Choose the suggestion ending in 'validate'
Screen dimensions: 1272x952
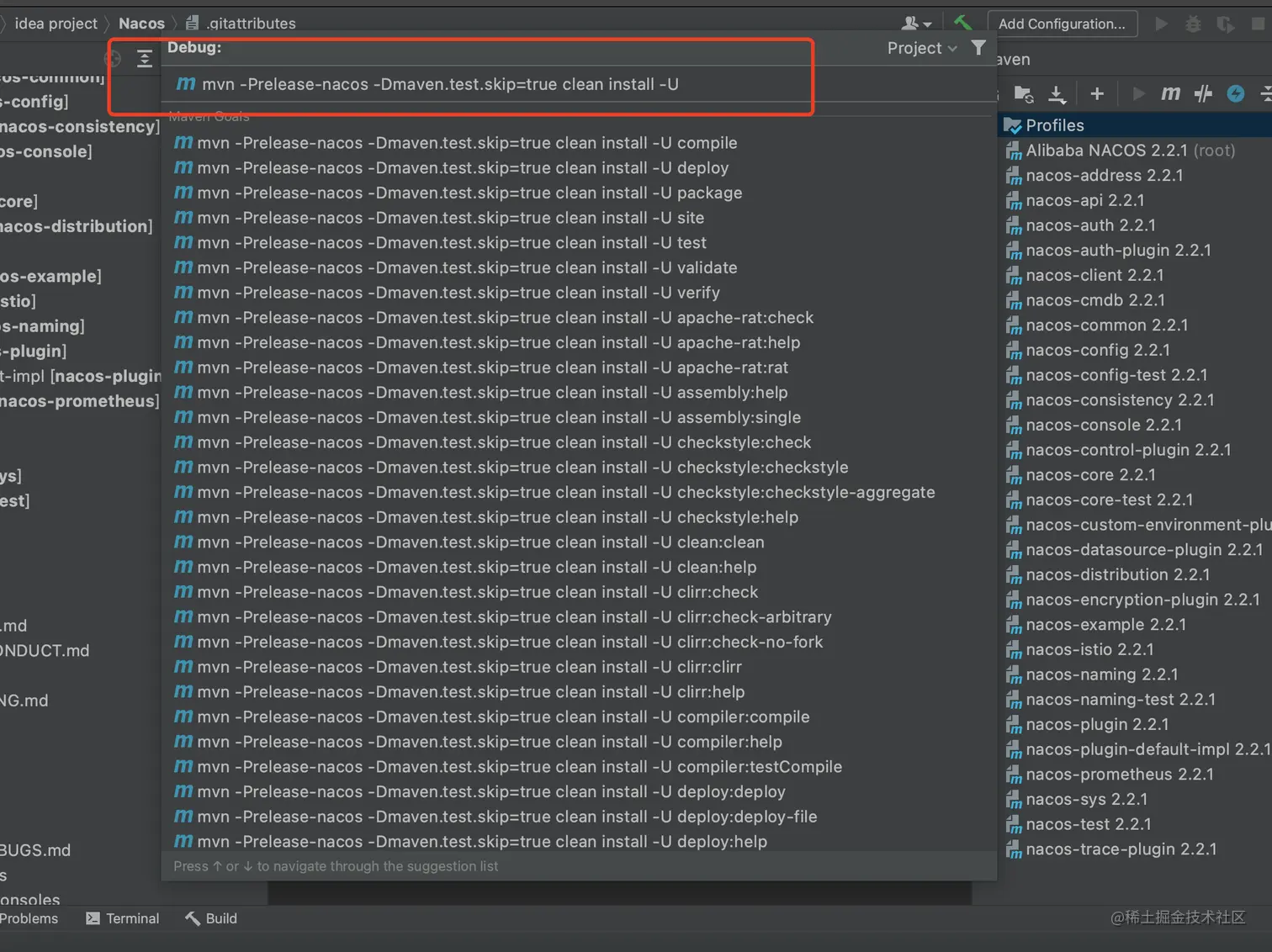pyautogui.click(x=579, y=267)
